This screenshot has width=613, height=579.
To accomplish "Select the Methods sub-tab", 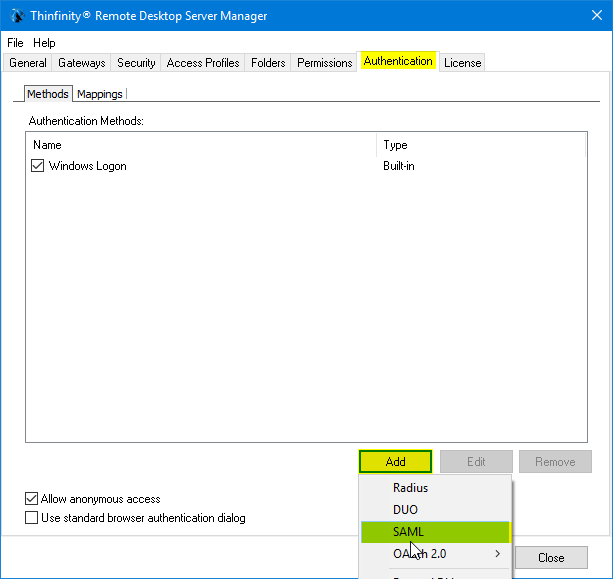I will pyautogui.click(x=48, y=94).
